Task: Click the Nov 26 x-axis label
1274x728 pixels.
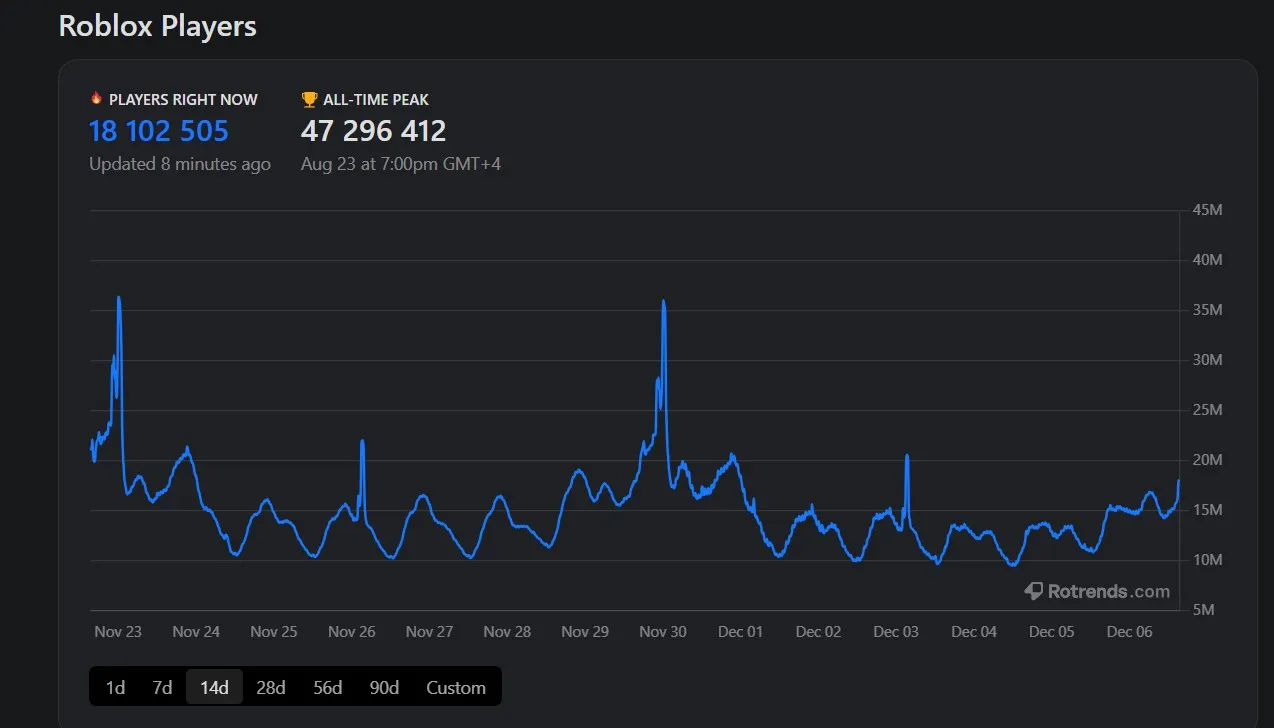Action: 352,631
